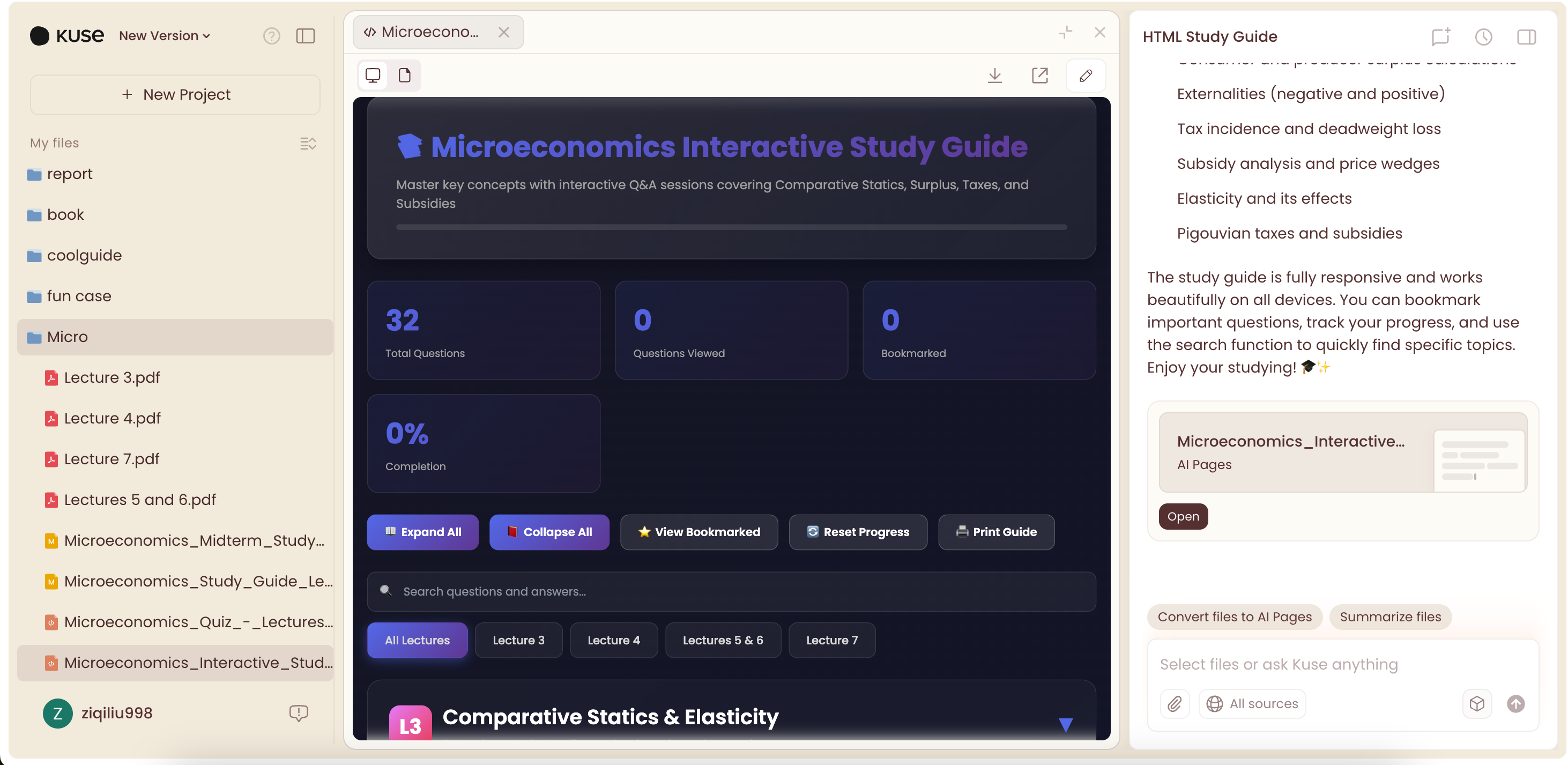Image resolution: width=1568 pixels, height=765 pixels.
Task: Switch to the All Lectures tab
Action: click(x=417, y=640)
